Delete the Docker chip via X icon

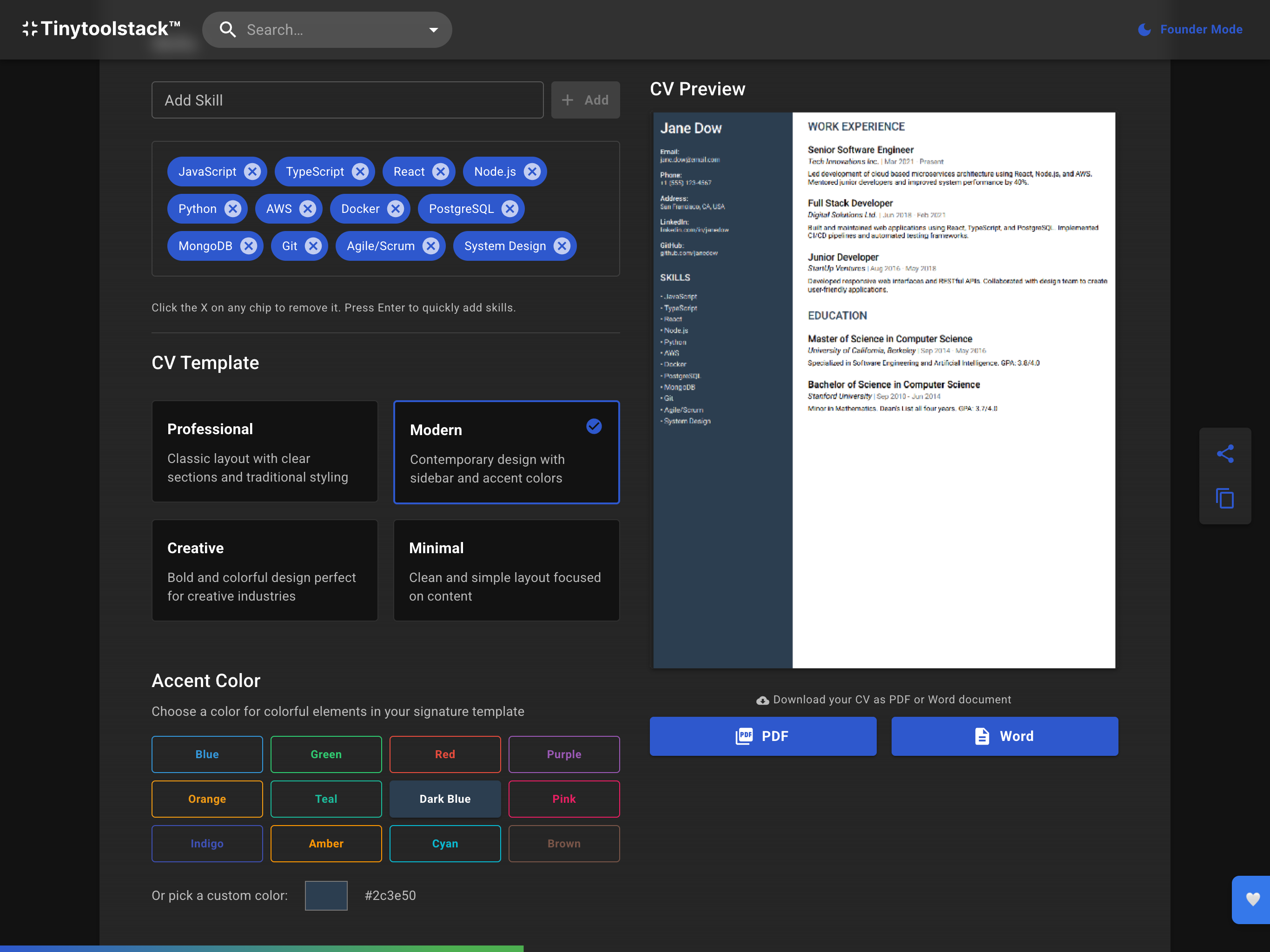395,209
